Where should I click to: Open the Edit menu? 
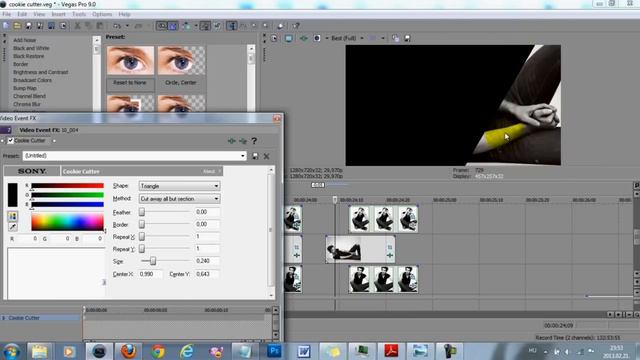22,14
